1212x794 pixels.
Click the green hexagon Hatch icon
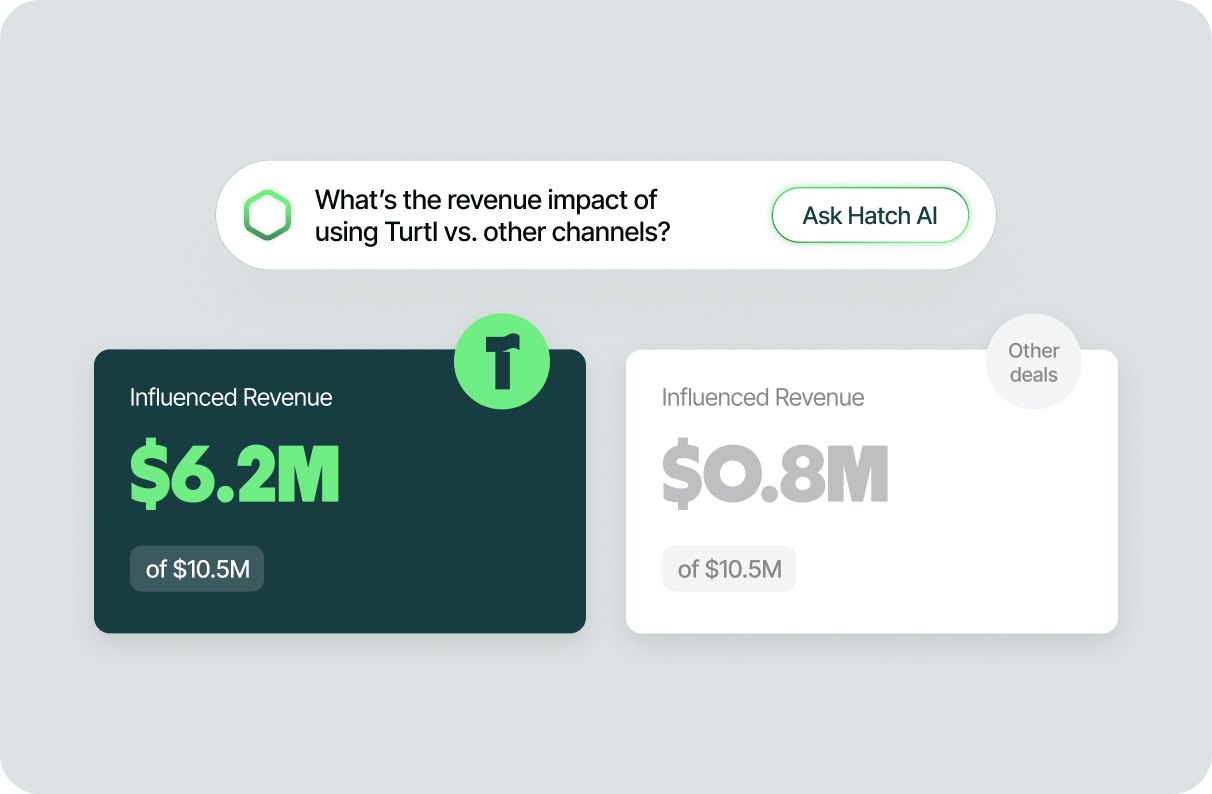click(x=268, y=215)
